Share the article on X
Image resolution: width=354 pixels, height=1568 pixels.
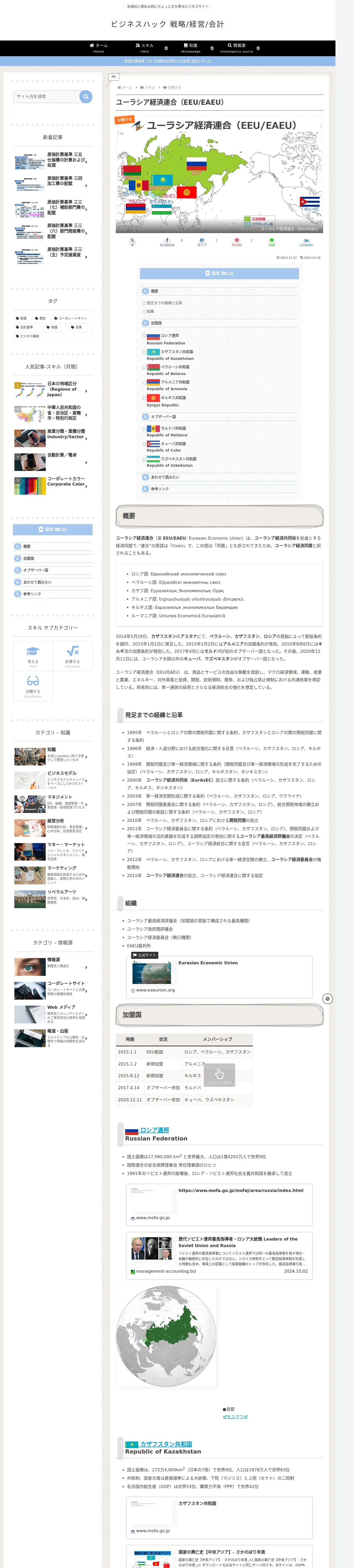coord(132,242)
